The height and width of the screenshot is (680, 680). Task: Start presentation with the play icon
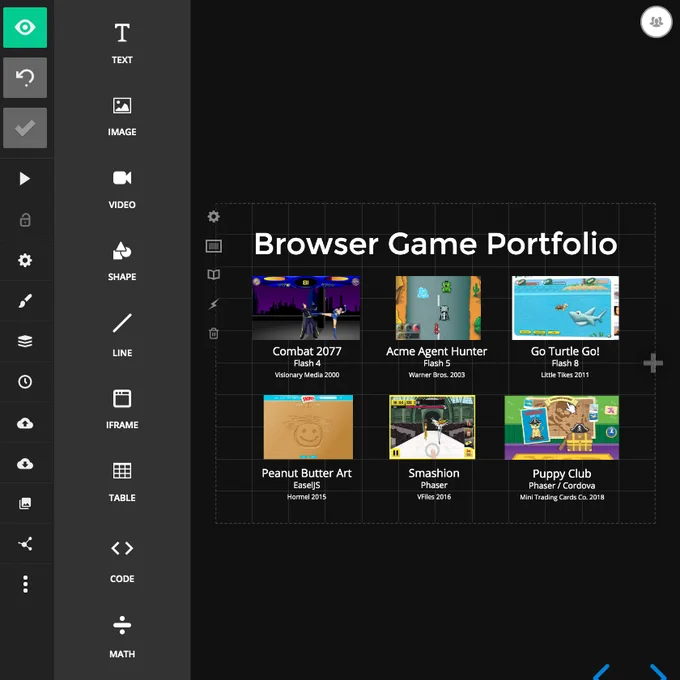[x=25, y=179]
